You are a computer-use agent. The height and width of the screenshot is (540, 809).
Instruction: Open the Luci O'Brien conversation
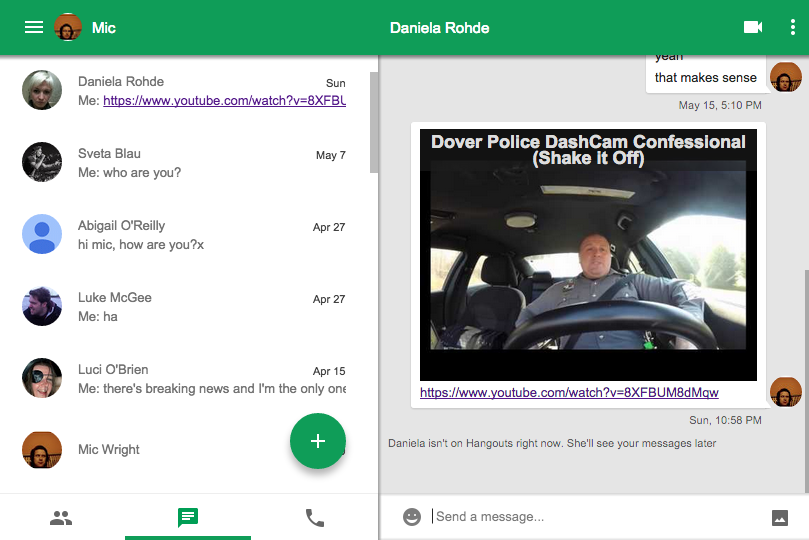pyautogui.click(x=190, y=379)
